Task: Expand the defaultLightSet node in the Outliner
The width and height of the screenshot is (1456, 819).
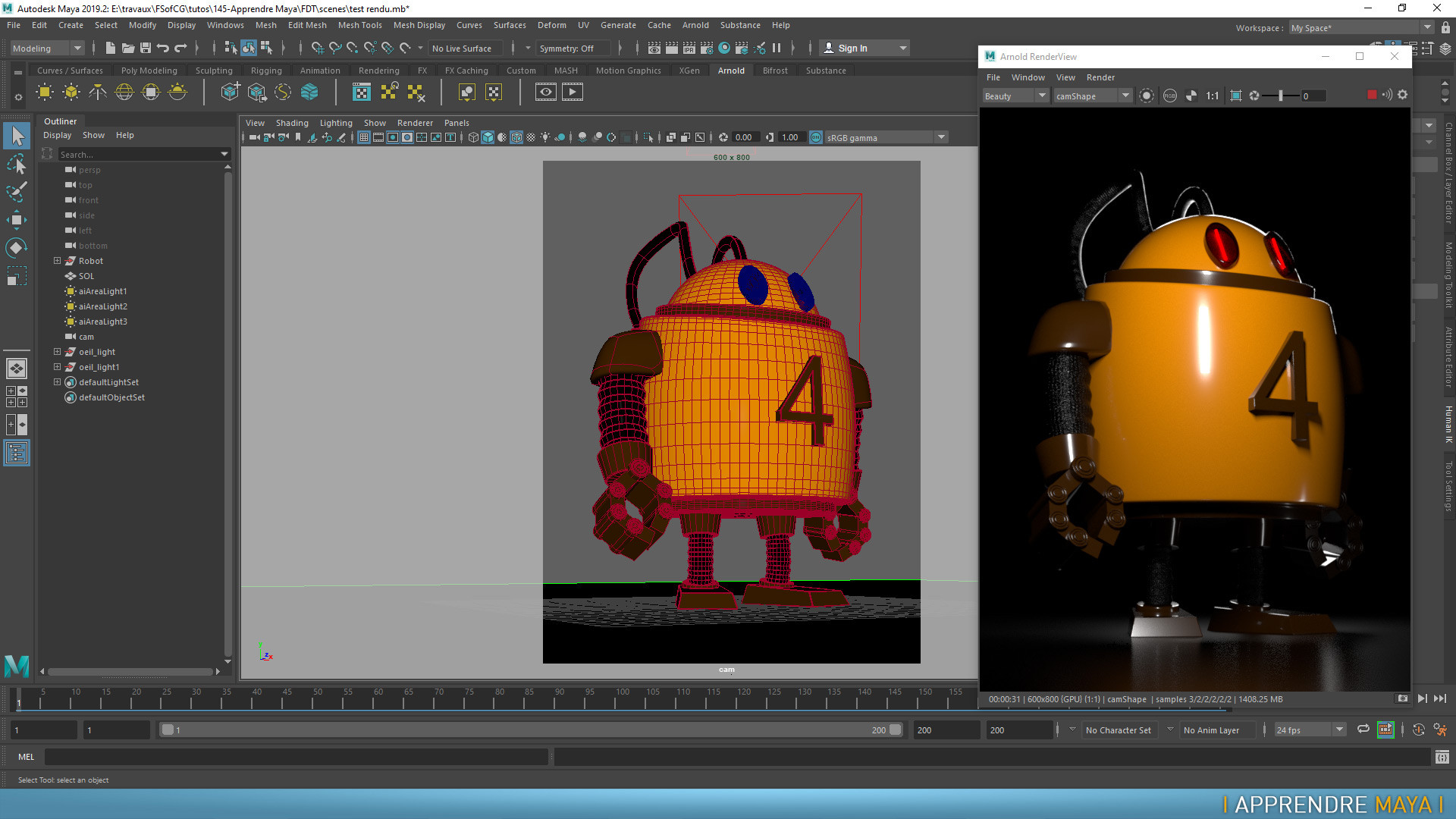Action: [57, 381]
